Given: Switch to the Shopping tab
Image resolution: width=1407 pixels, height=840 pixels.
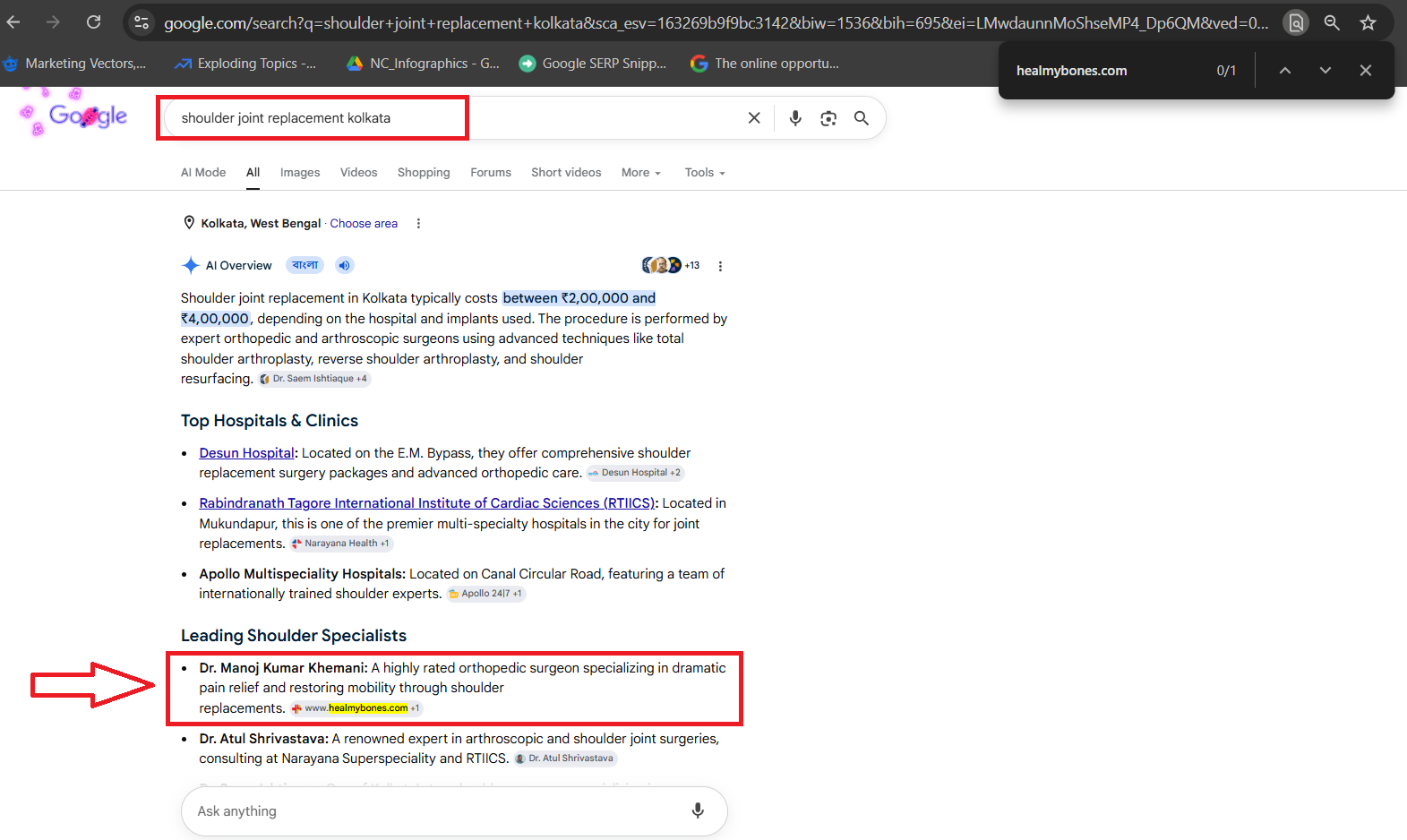Looking at the screenshot, I should [x=424, y=173].
